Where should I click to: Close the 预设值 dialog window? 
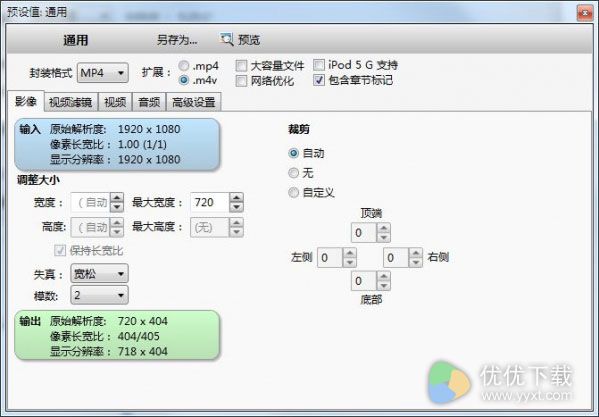click(584, 13)
